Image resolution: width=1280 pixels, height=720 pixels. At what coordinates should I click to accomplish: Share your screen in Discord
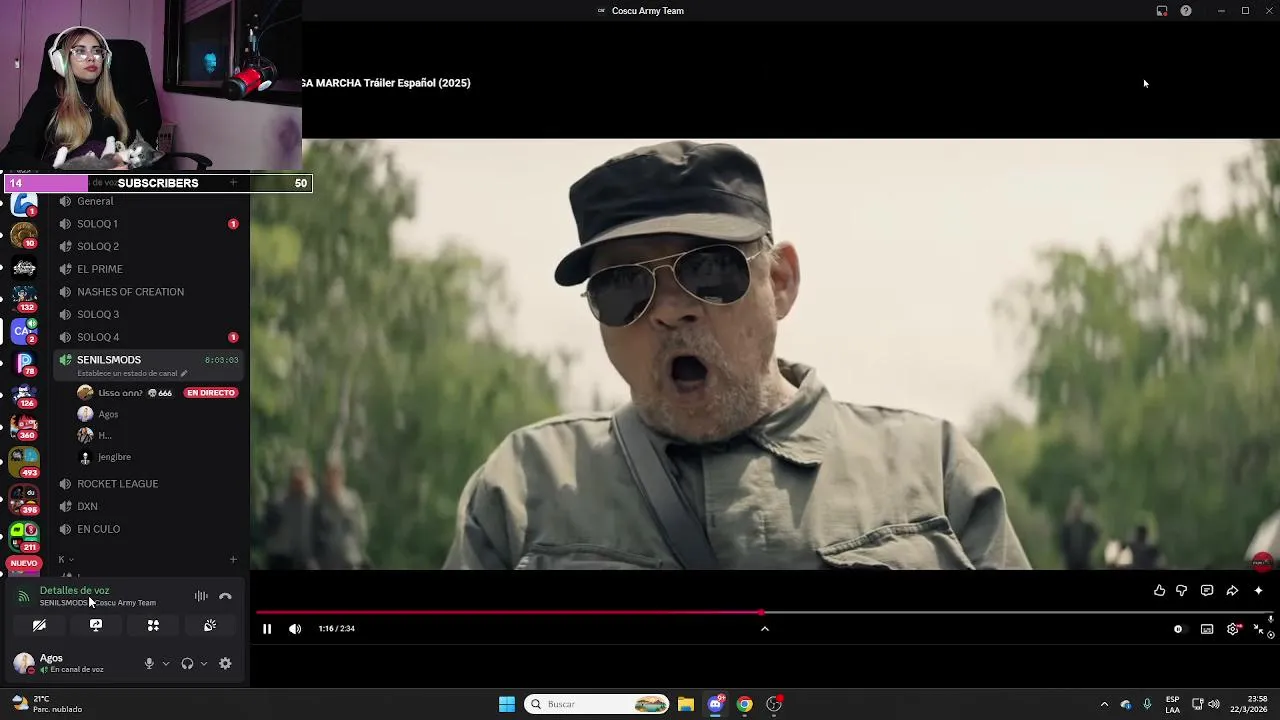click(x=96, y=625)
